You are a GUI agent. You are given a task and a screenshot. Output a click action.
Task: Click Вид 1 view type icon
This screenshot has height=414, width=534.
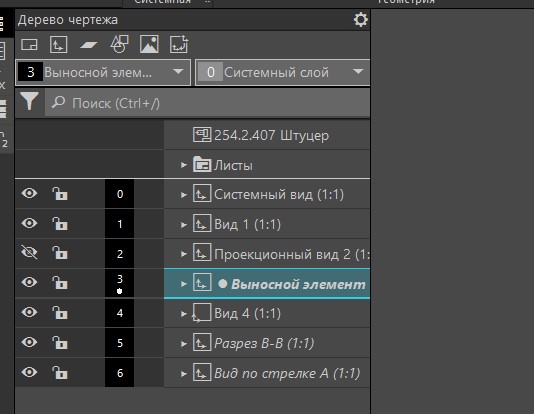[x=202, y=223]
